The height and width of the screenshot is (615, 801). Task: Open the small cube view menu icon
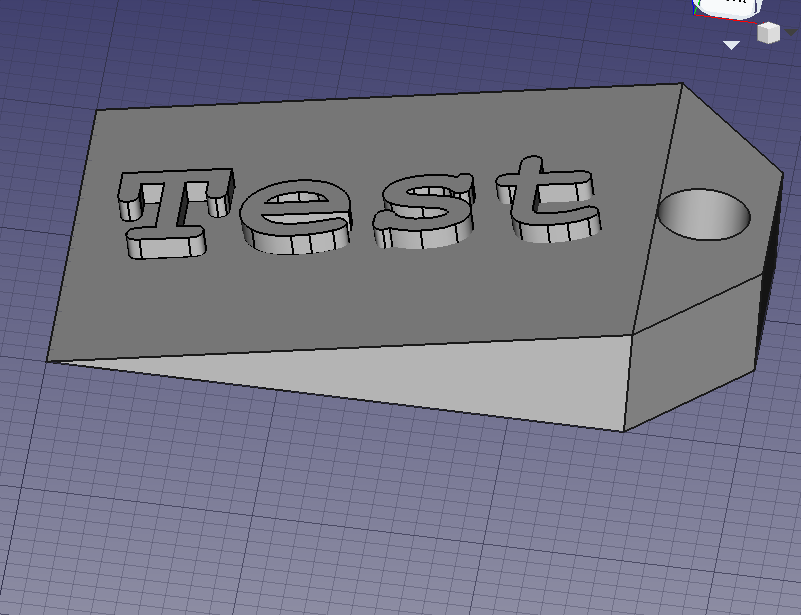[768, 33]
